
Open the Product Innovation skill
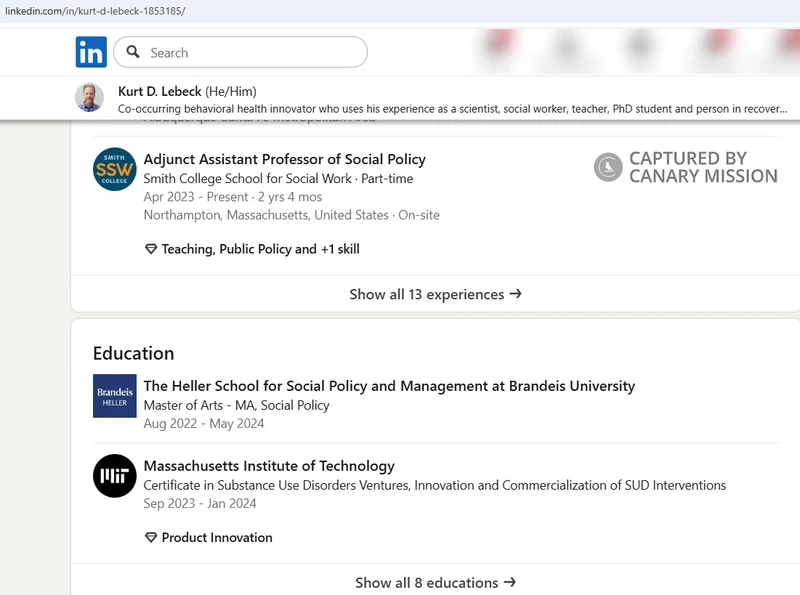tap(217, 537)
